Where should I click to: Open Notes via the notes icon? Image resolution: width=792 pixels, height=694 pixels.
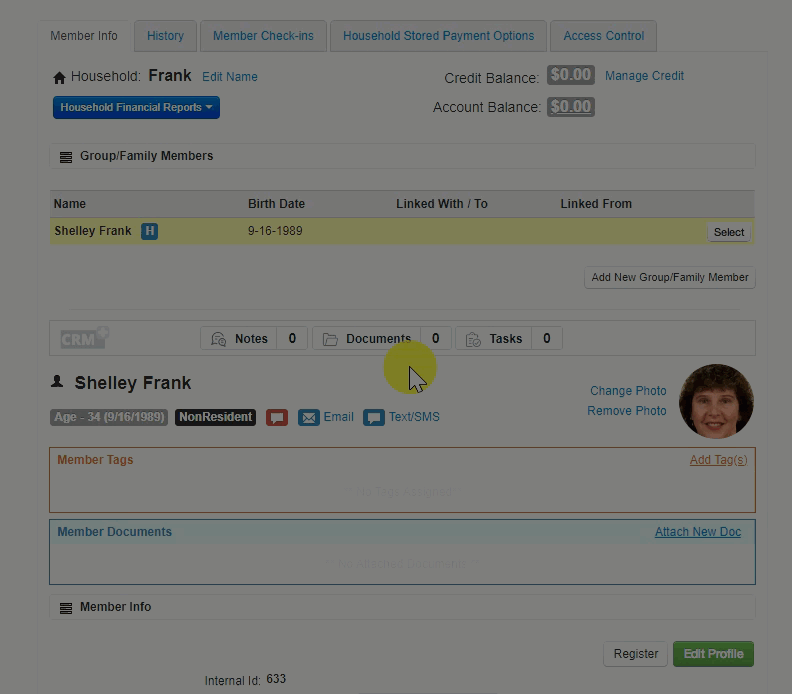pyautogui.click(x=218, y=339)
